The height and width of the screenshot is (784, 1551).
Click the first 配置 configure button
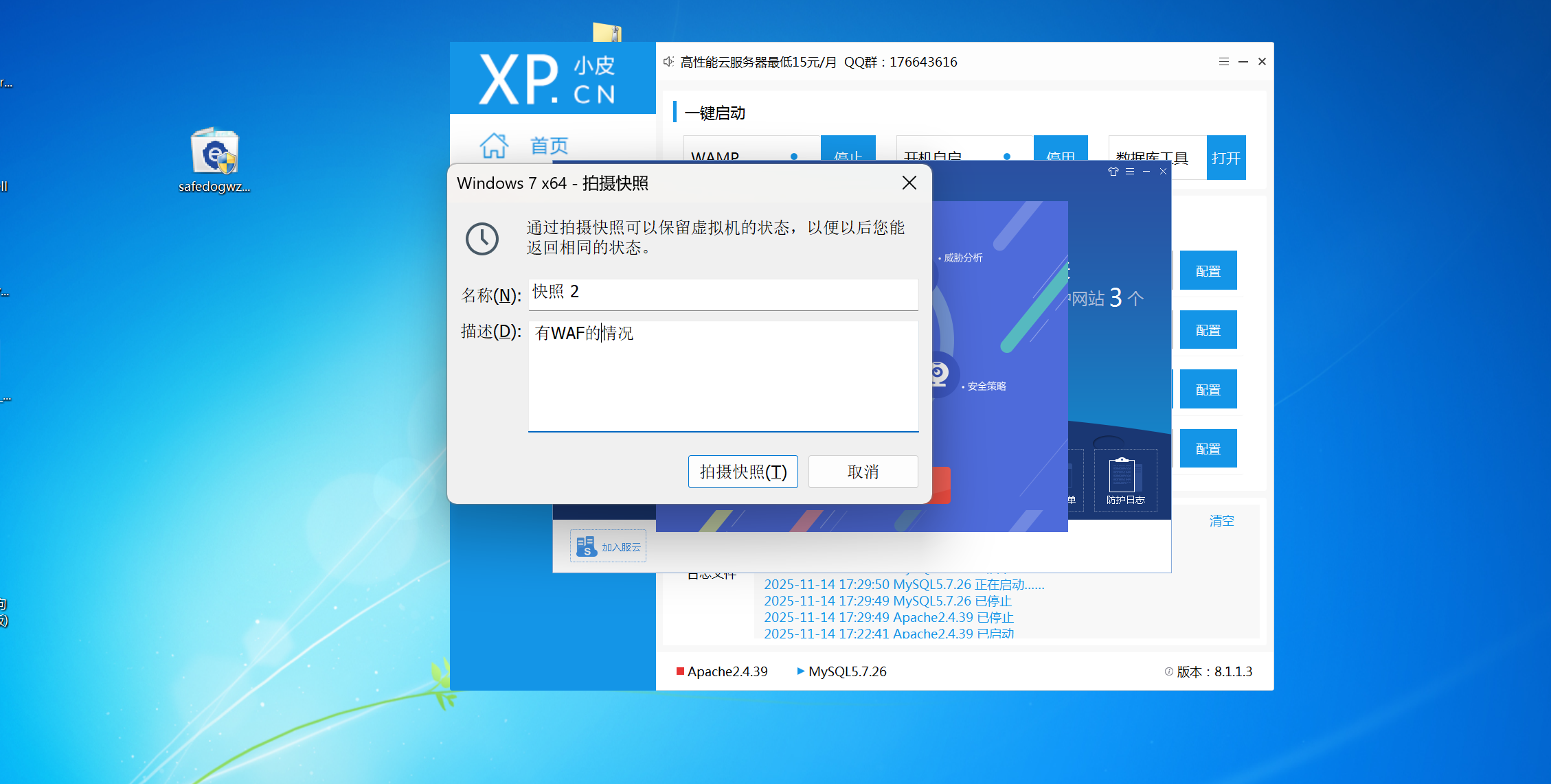coord(1208,270)
